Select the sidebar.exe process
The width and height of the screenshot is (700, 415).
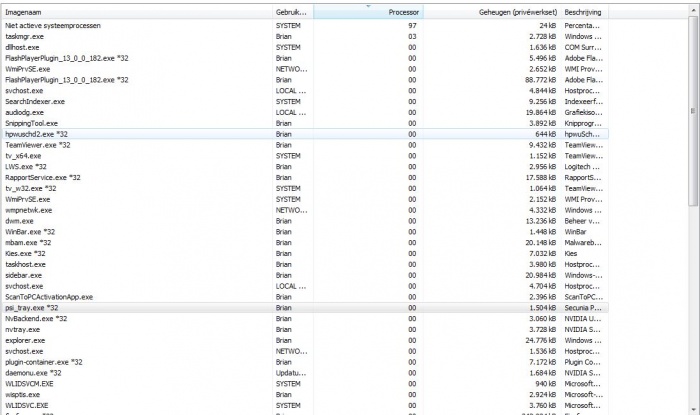pyautogui.click(x=305, y=275)
